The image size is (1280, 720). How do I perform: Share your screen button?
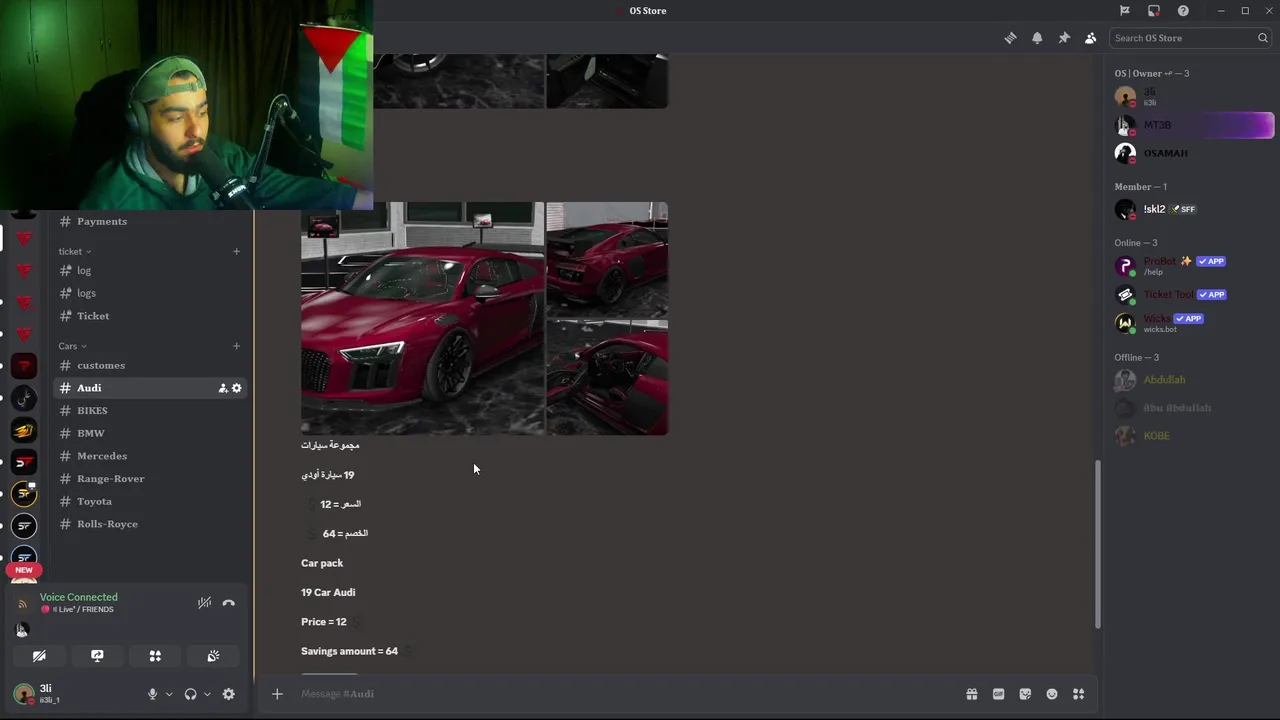(x=97, y=656)
